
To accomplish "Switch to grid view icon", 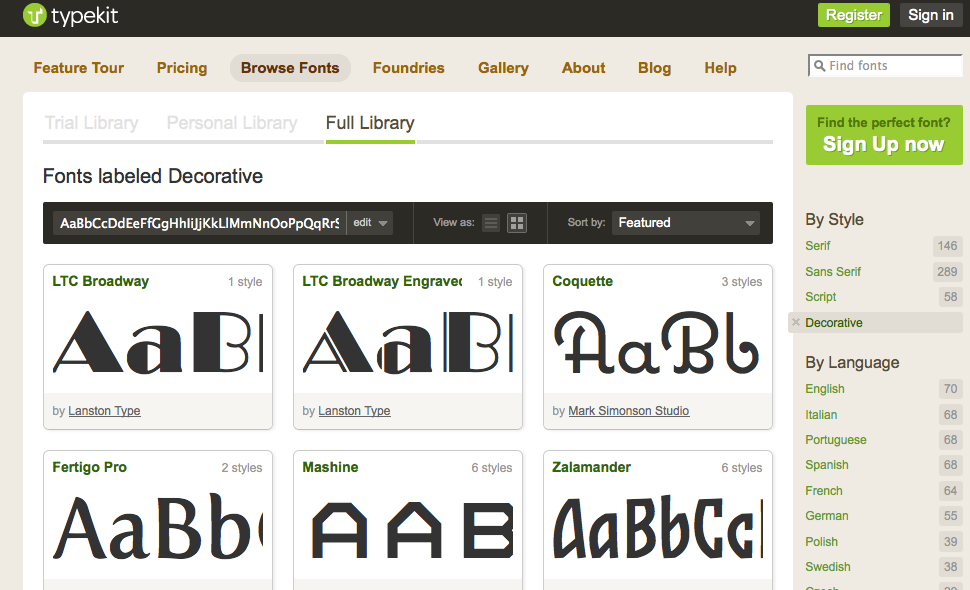I will [x=517, y=223].
